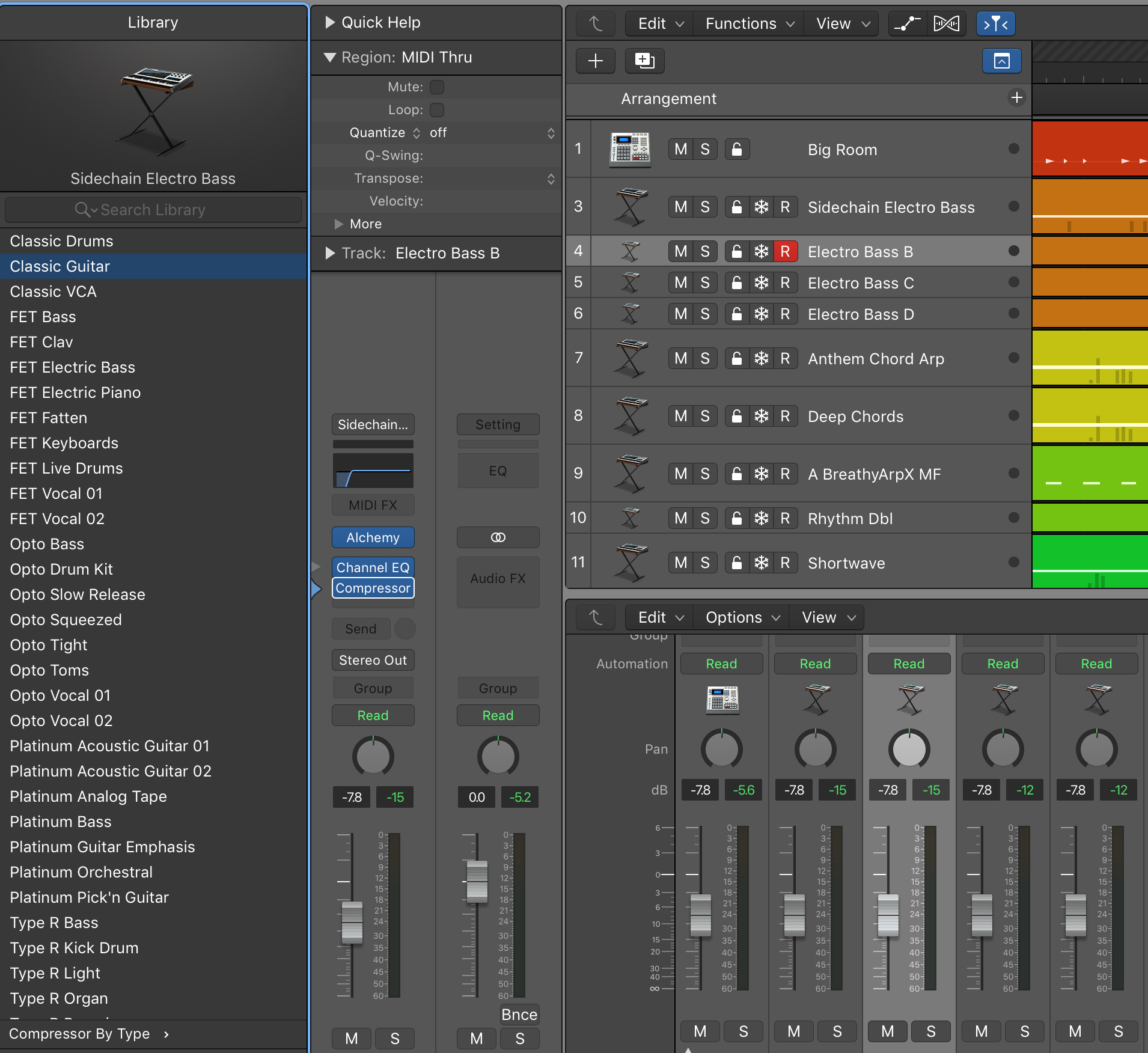Click the Add Track plus icon

click(594, 60)
